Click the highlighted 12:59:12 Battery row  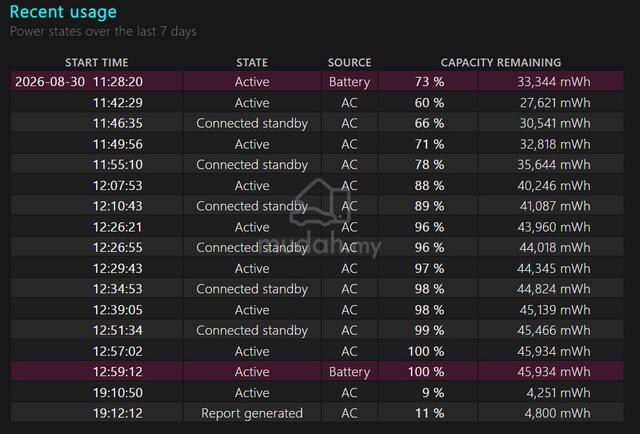point(317,371)
